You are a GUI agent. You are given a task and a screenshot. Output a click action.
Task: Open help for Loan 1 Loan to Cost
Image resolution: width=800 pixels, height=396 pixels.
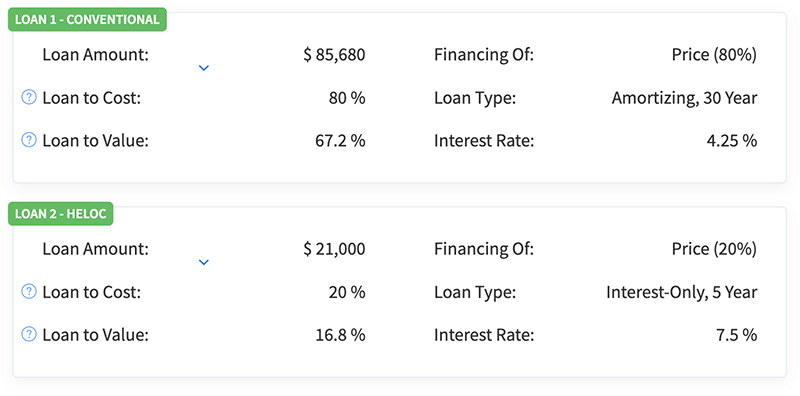(29, 97)
